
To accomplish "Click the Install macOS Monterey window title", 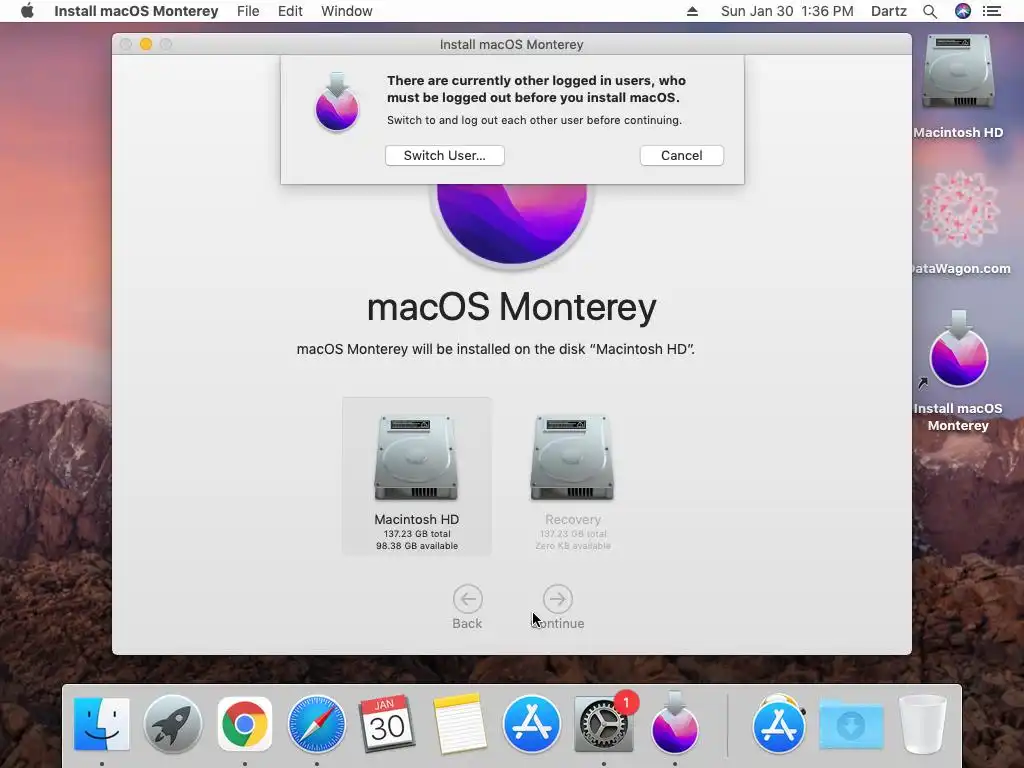I will tap(511, 44).
